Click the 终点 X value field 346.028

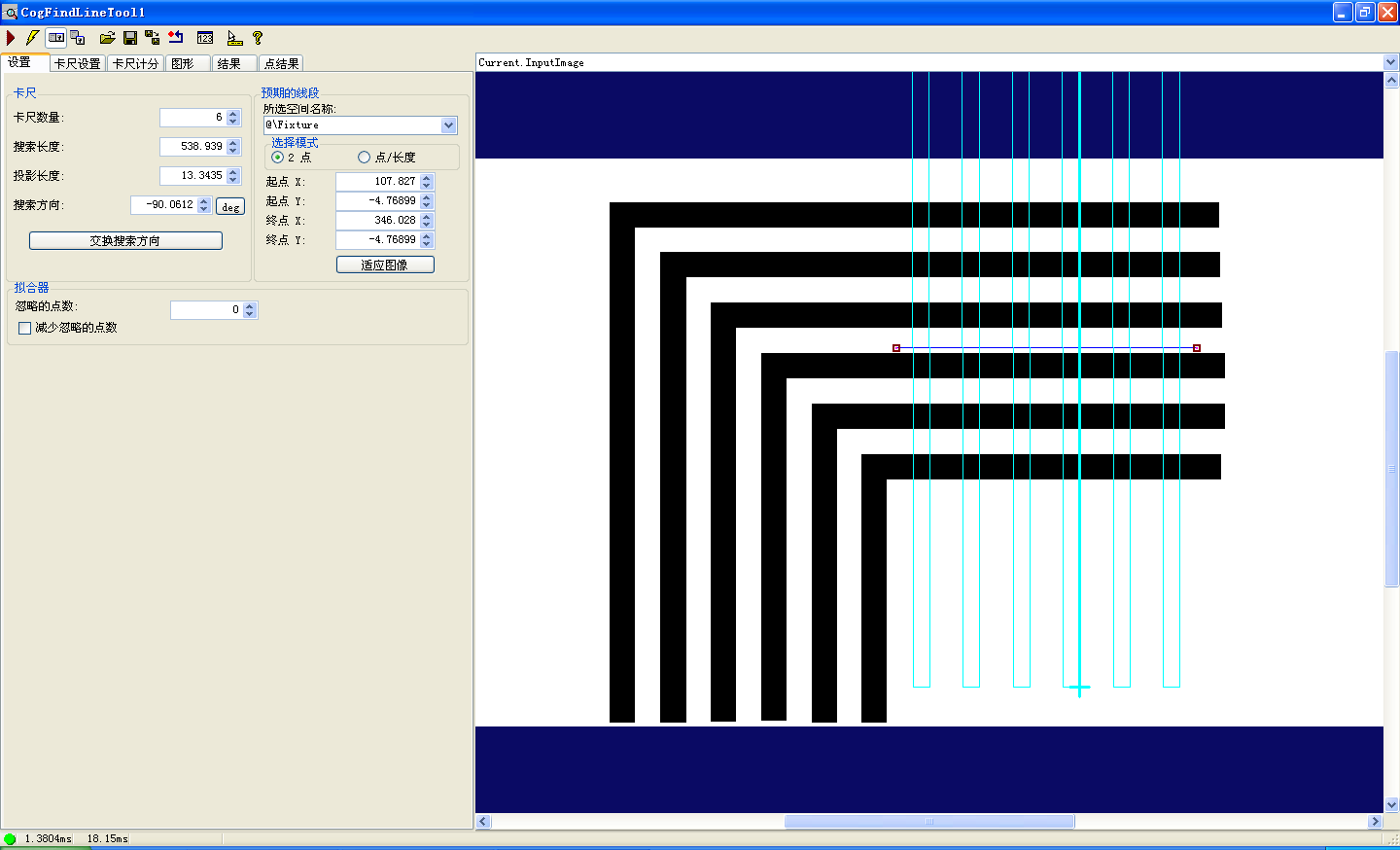click(378, 221)
